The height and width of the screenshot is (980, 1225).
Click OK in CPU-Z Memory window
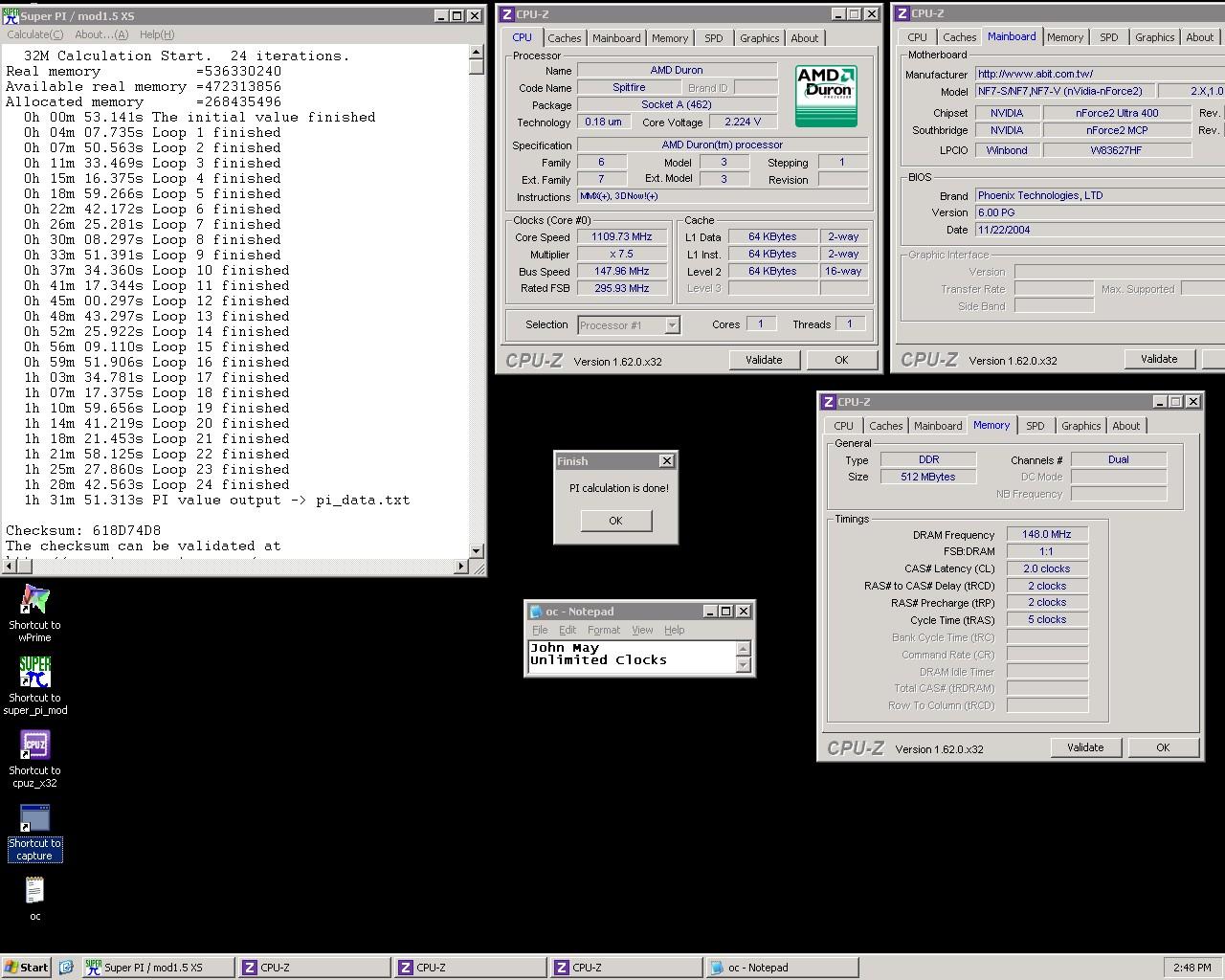point(1163,747)
